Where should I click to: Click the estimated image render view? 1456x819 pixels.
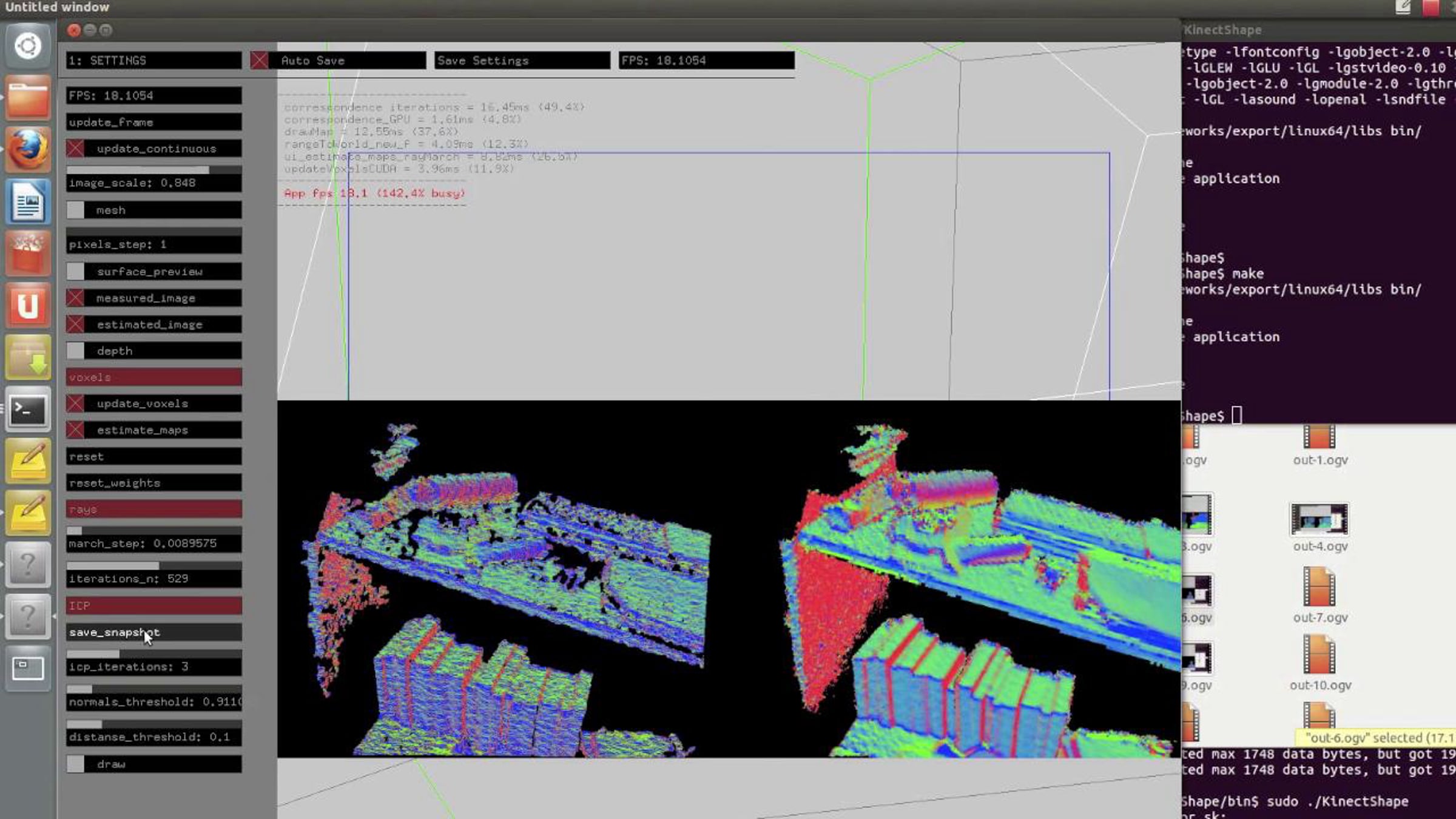(955, 579)
